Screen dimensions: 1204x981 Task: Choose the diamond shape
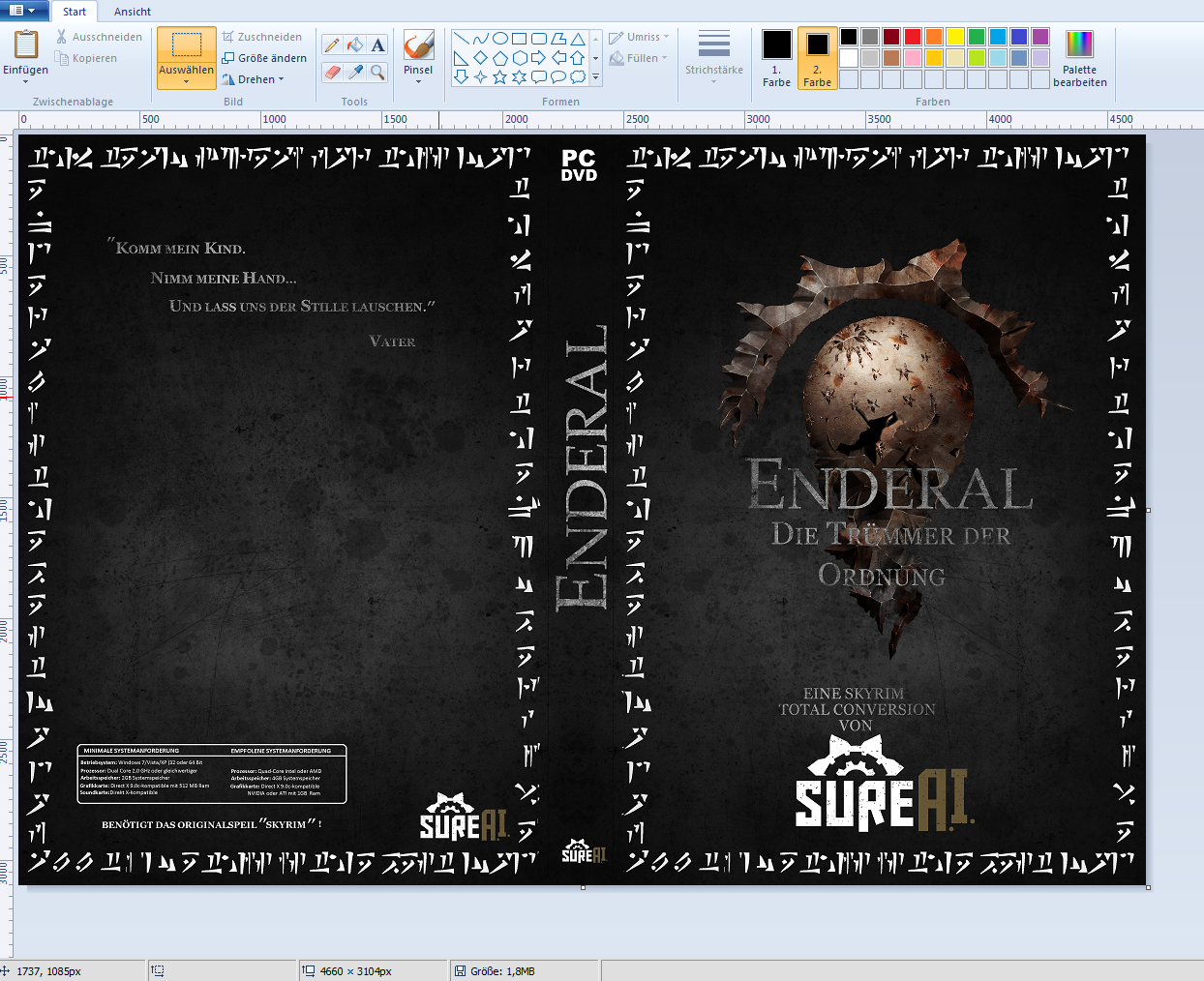[481, 58]
